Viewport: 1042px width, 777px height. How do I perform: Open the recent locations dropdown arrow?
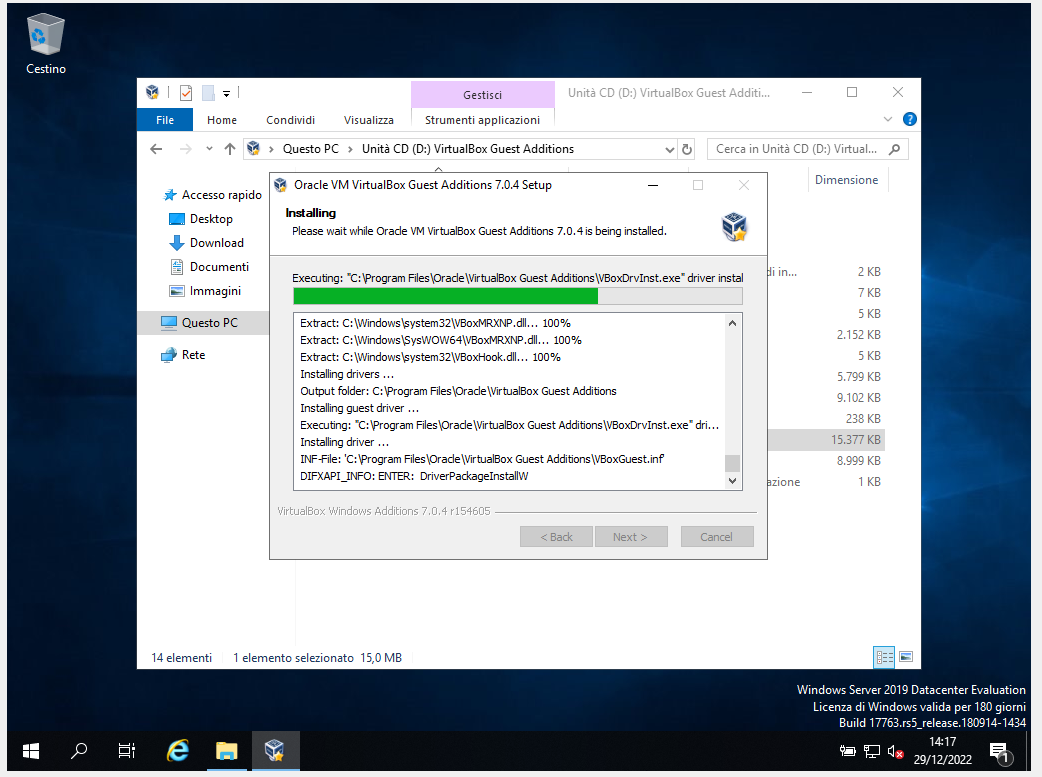click(209, 149)
